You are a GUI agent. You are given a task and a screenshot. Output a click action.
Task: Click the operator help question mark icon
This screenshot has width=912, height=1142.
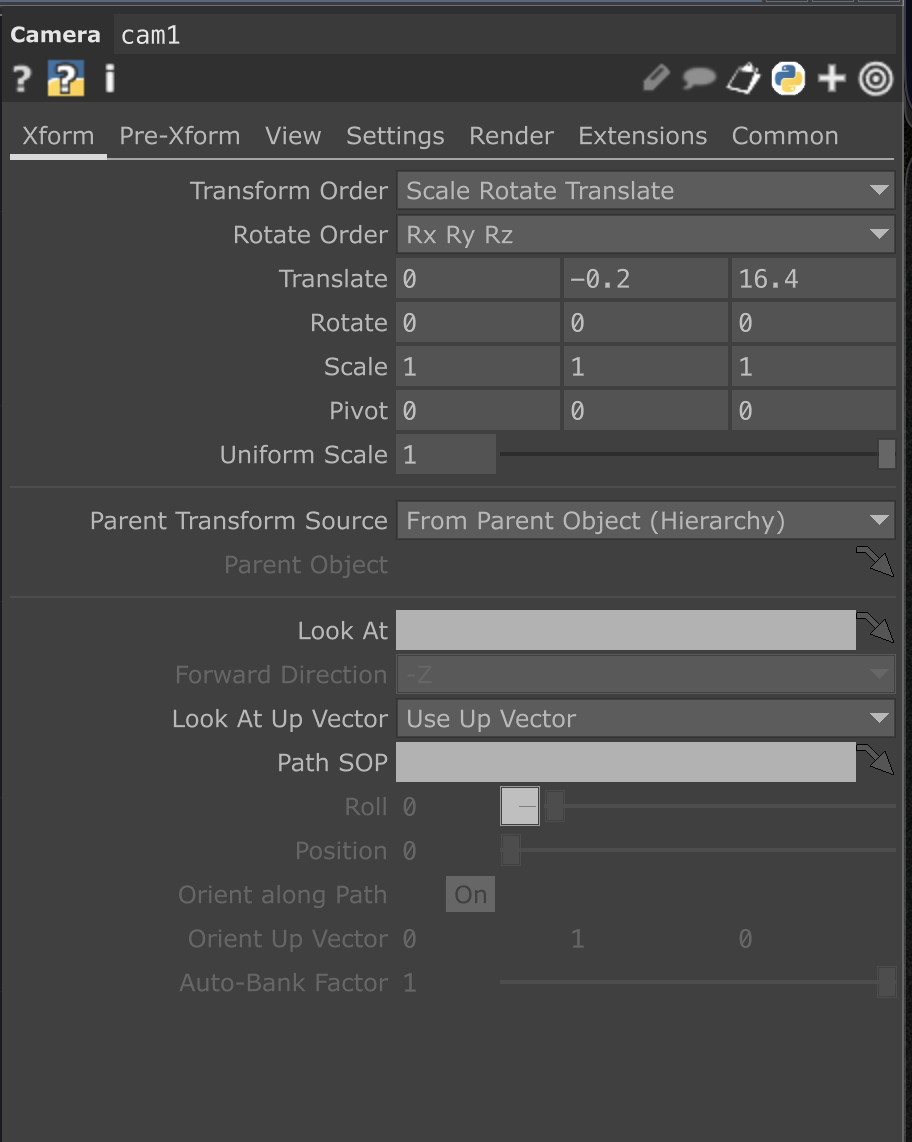point(22,79)
